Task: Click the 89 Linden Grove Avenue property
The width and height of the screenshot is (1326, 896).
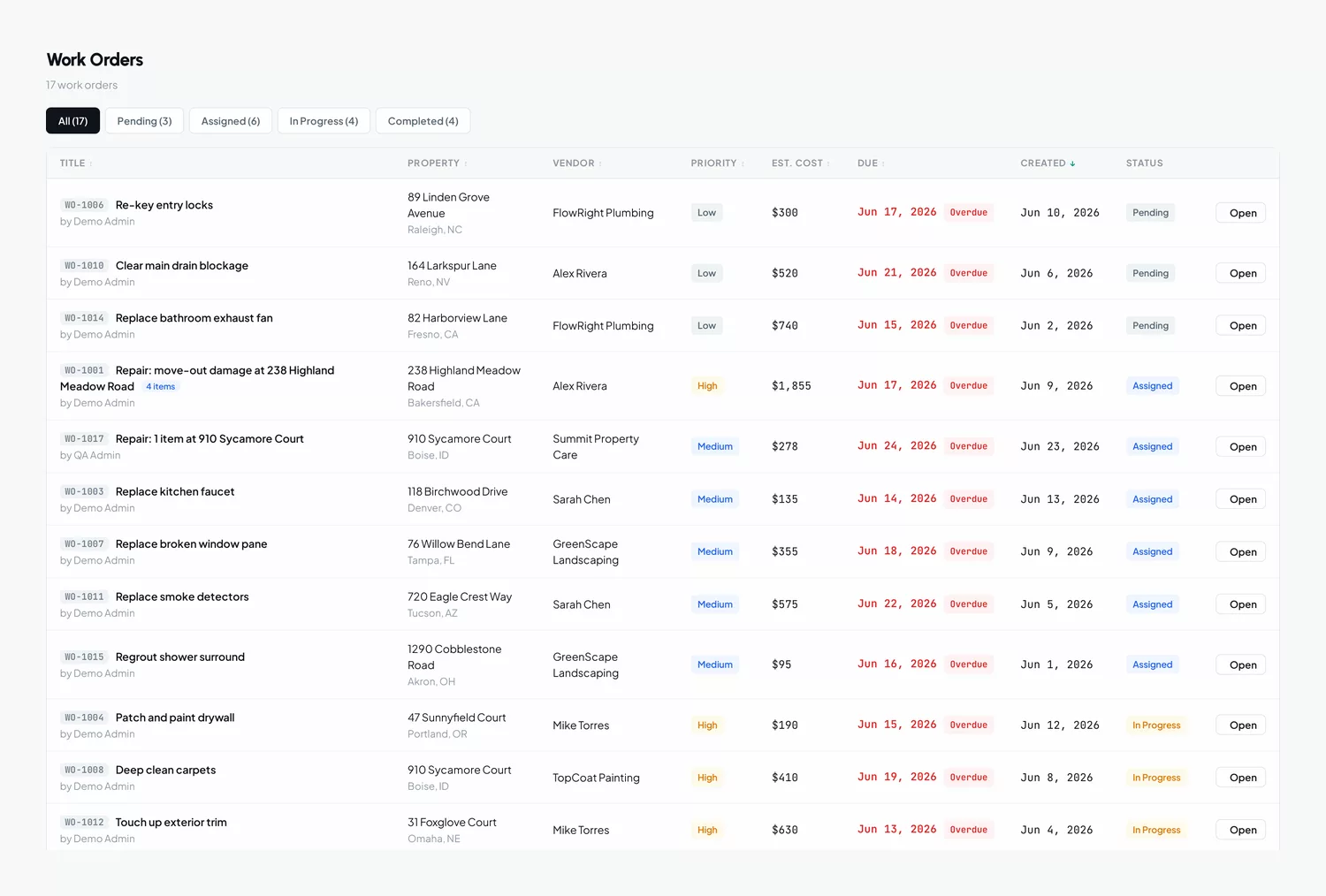Action: pyautogui.click(x=448, y=205)
